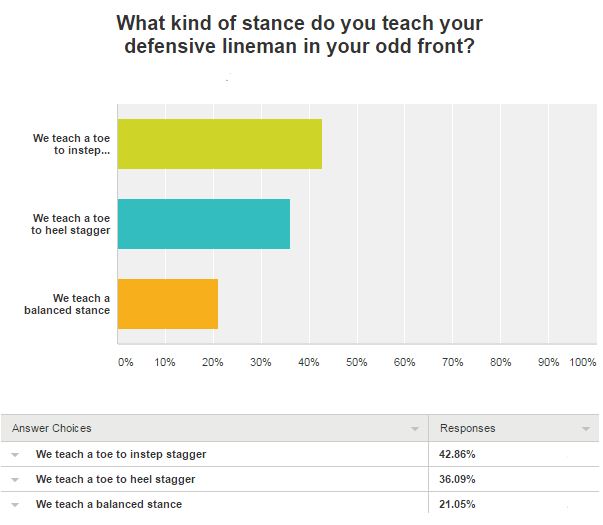This screenshot has height=525, width=603.
Task: Select the 'We teach a balanced stance' chart label
Action: pos(67,304)
